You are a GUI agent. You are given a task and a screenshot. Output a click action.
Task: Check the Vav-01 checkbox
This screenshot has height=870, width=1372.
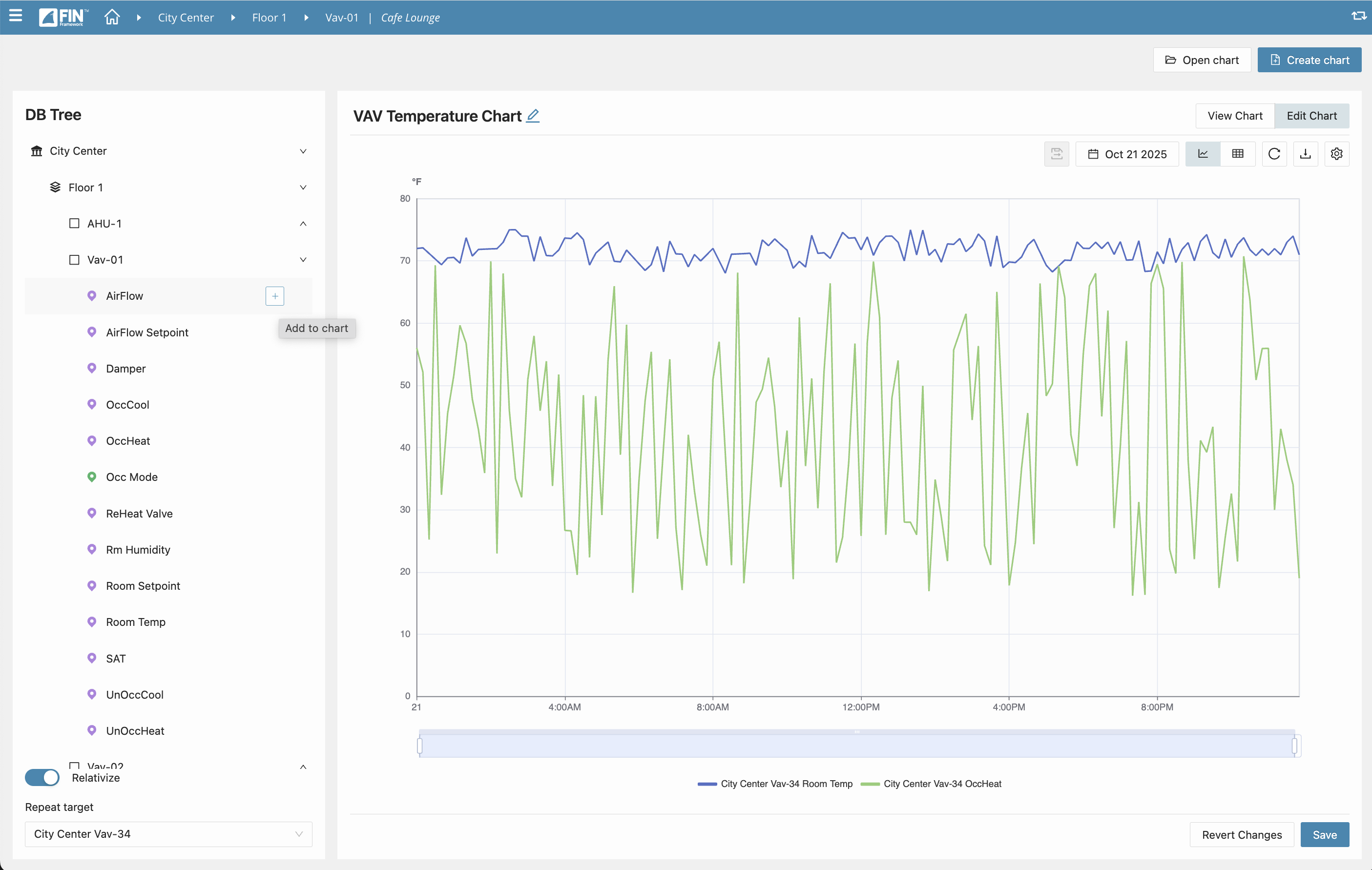pyautogui.click(x=74, y=260)
